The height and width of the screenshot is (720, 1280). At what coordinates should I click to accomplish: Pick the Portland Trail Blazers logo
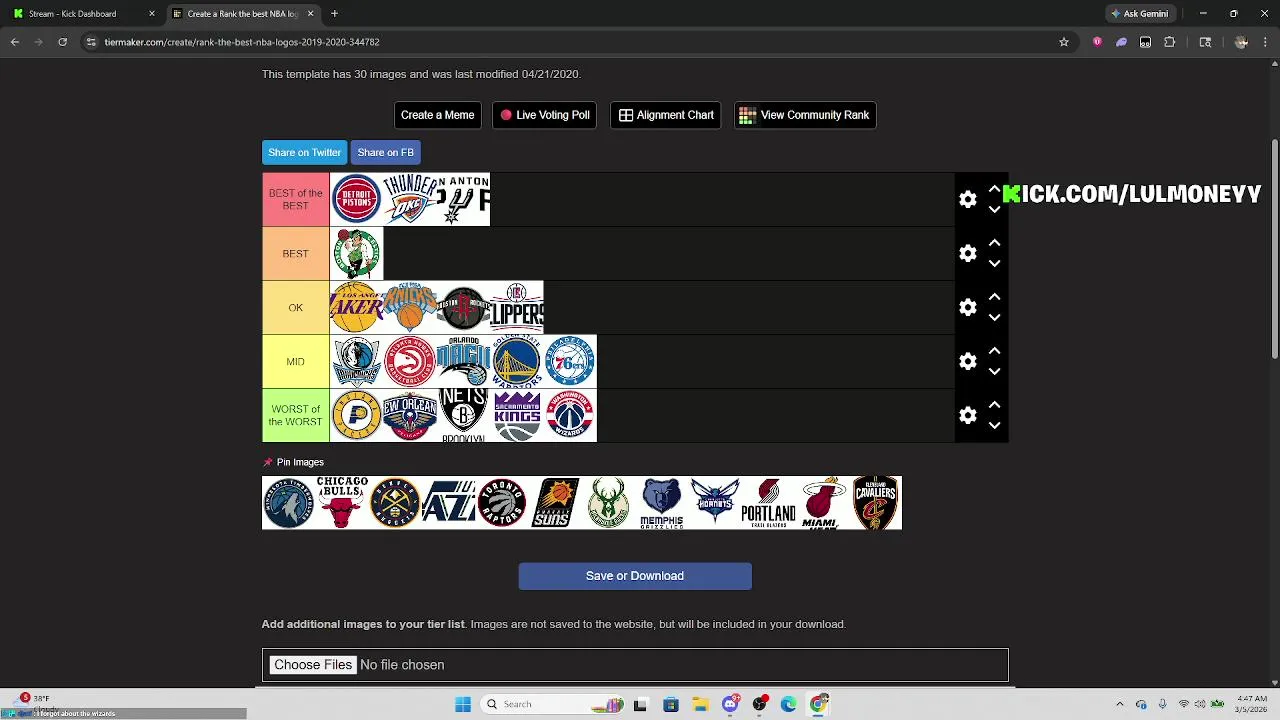[x=768, y=502]
